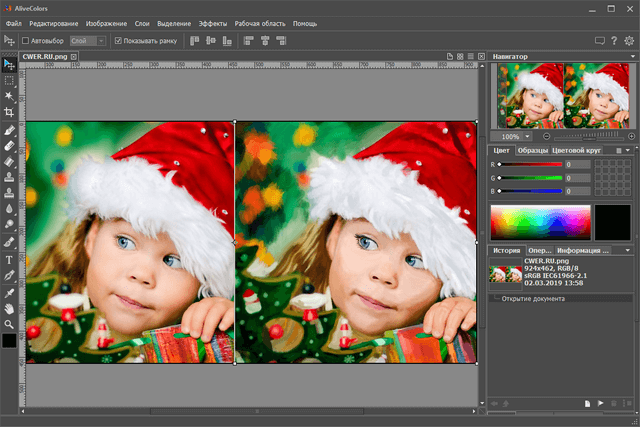Select the Zoom magnifier tool
Image resolution: width=640 pixels, height=427 pixels.
(9, 324)
